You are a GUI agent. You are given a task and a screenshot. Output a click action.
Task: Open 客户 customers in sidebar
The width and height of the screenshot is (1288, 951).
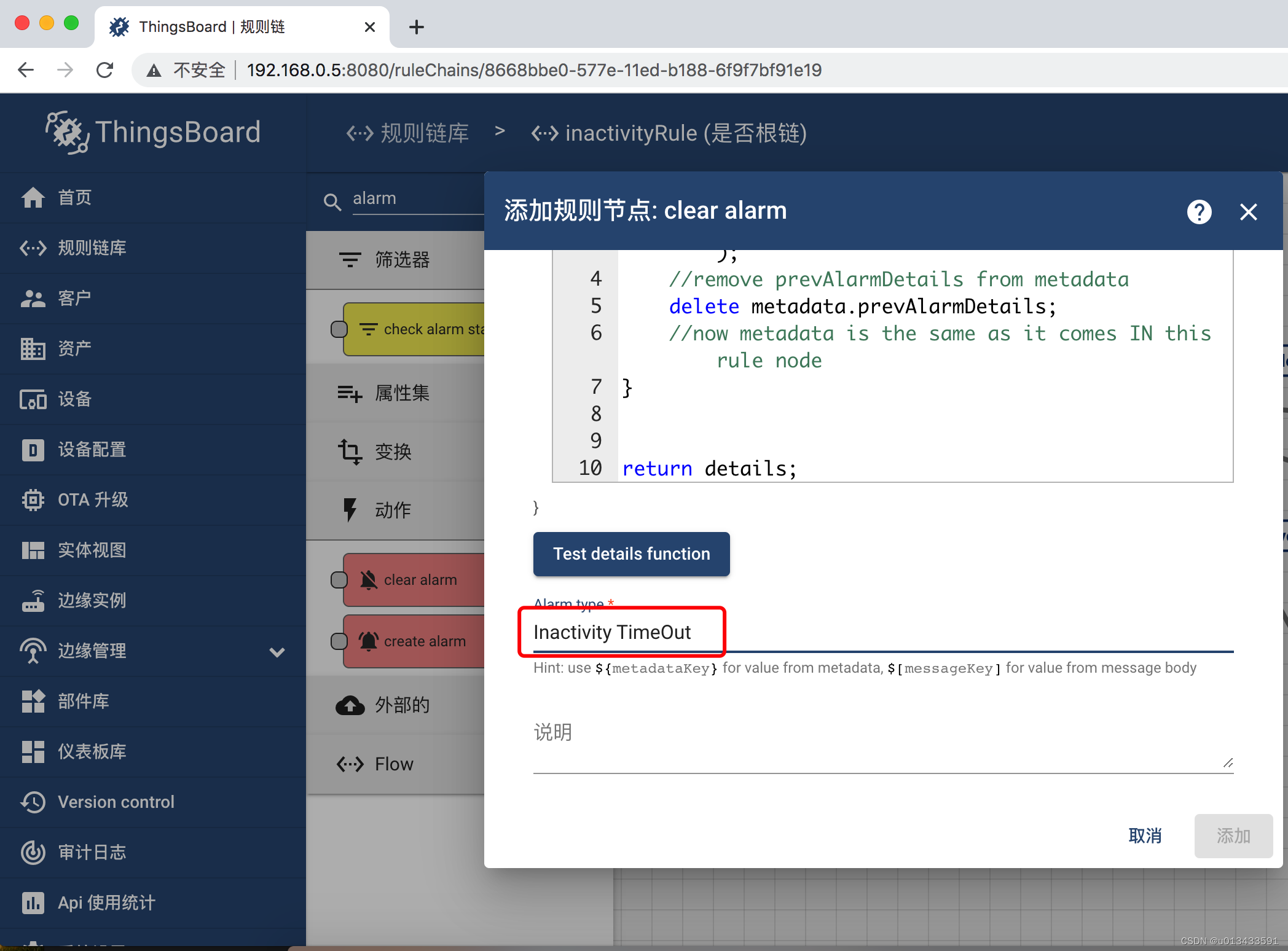pyautogui.click(x=153, y=299)
